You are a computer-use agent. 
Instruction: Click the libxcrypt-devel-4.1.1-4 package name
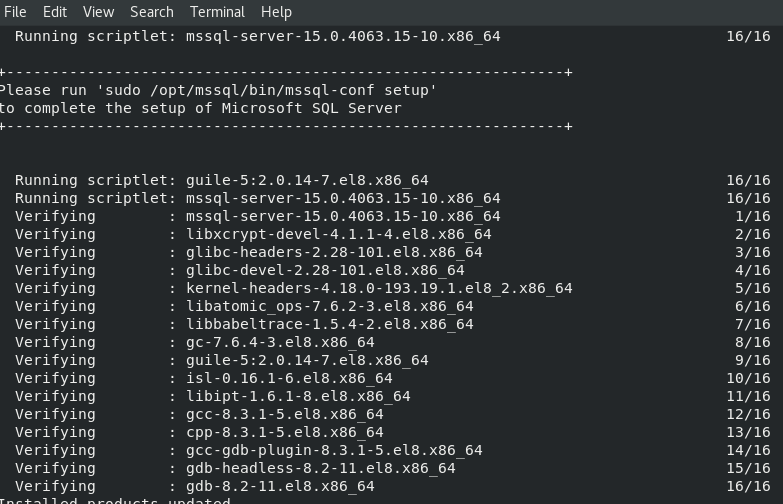338,234
